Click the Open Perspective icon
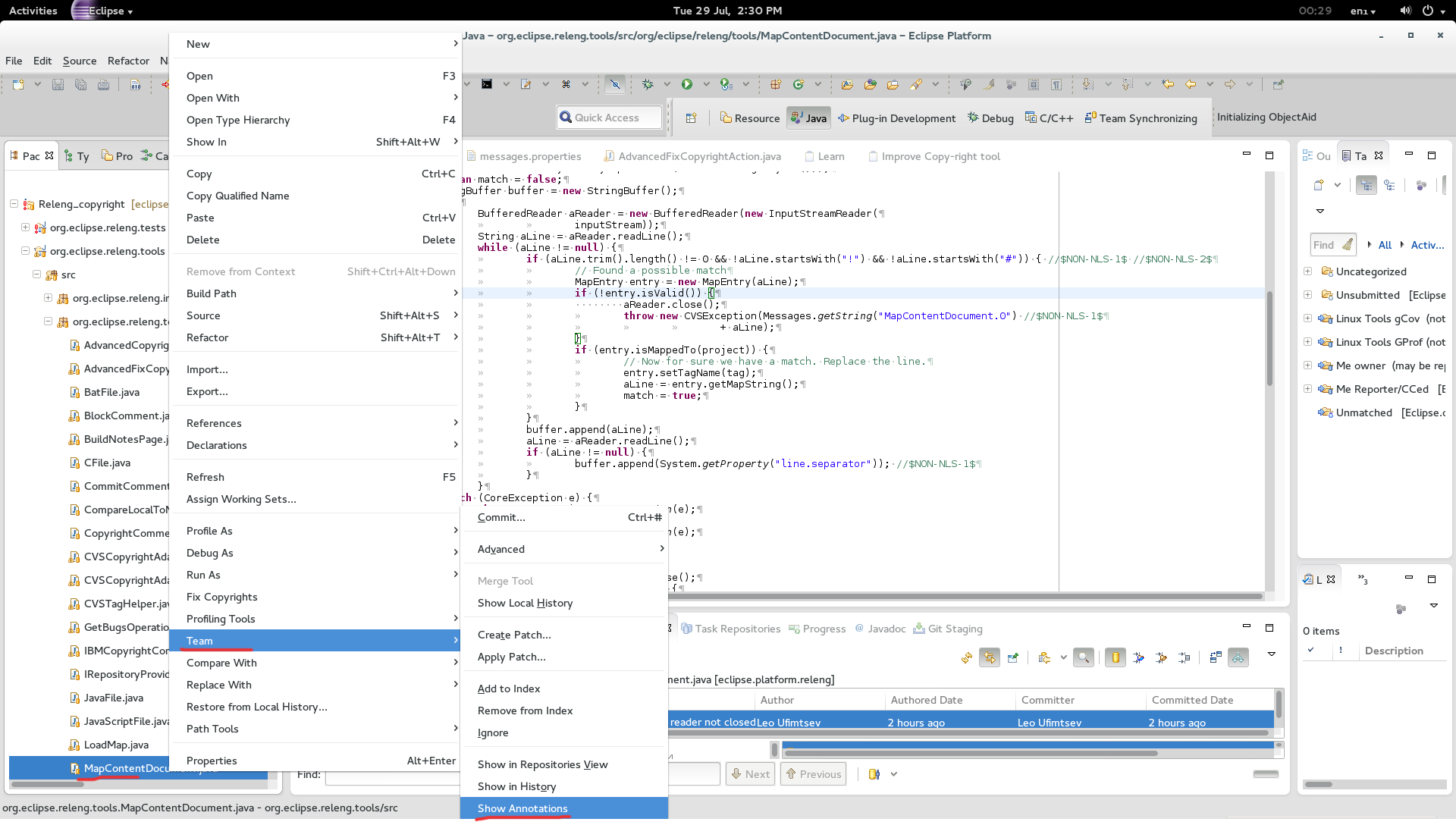Image resolution: width=1456 pixels, height=825 pixels. pos(691,118)
